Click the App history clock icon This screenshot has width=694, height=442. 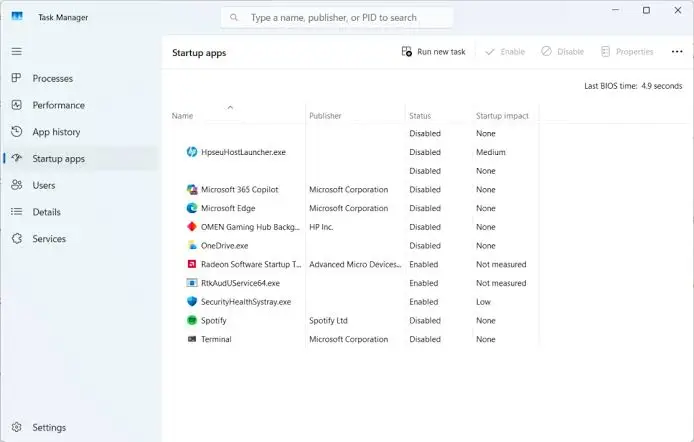tap(16, 131)
